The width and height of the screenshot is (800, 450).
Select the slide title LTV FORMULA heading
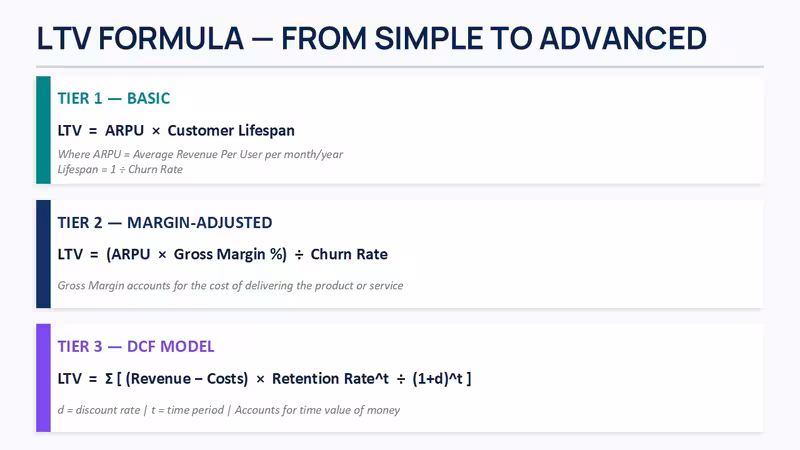coord(371,39)
